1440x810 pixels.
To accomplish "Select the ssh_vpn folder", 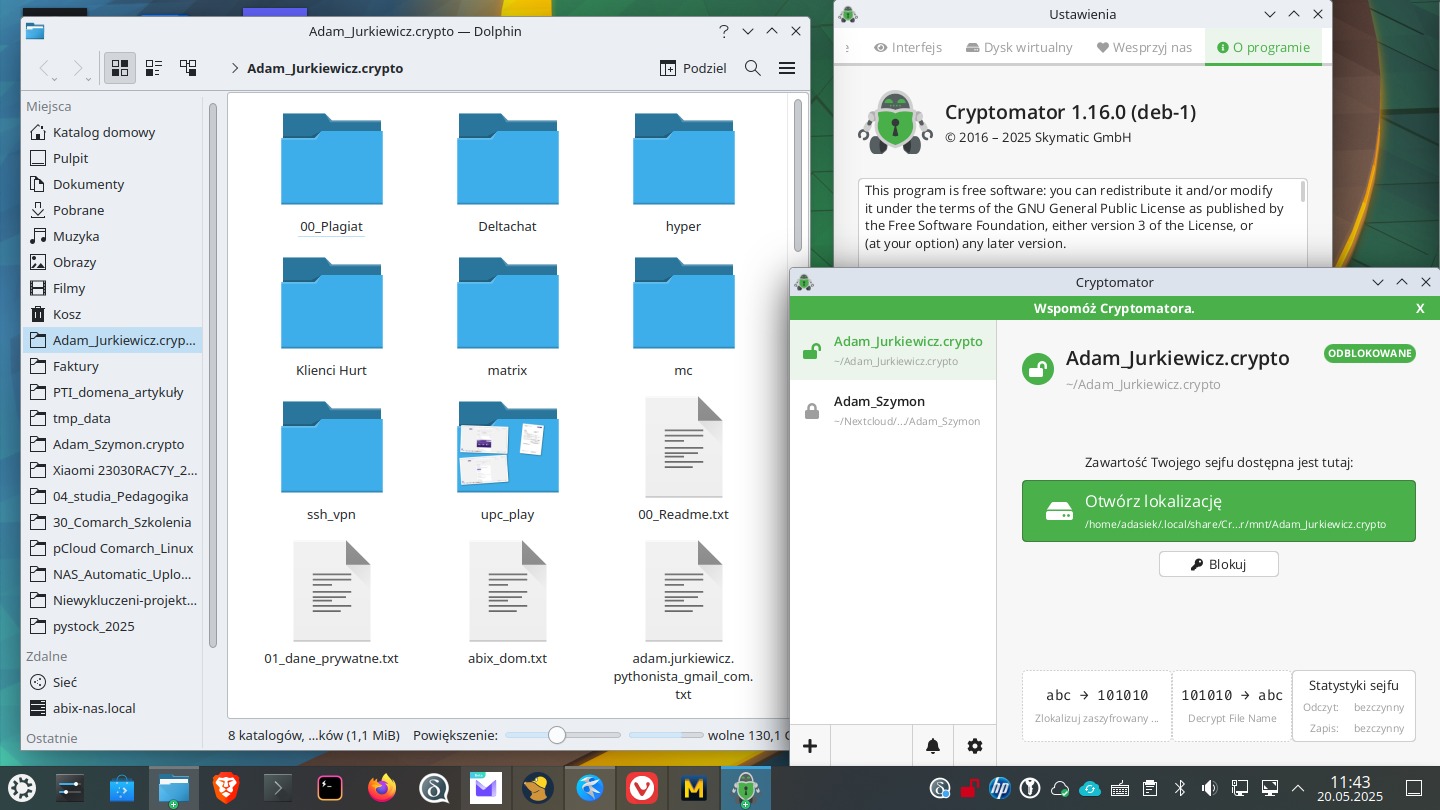I will pos(331,461).
